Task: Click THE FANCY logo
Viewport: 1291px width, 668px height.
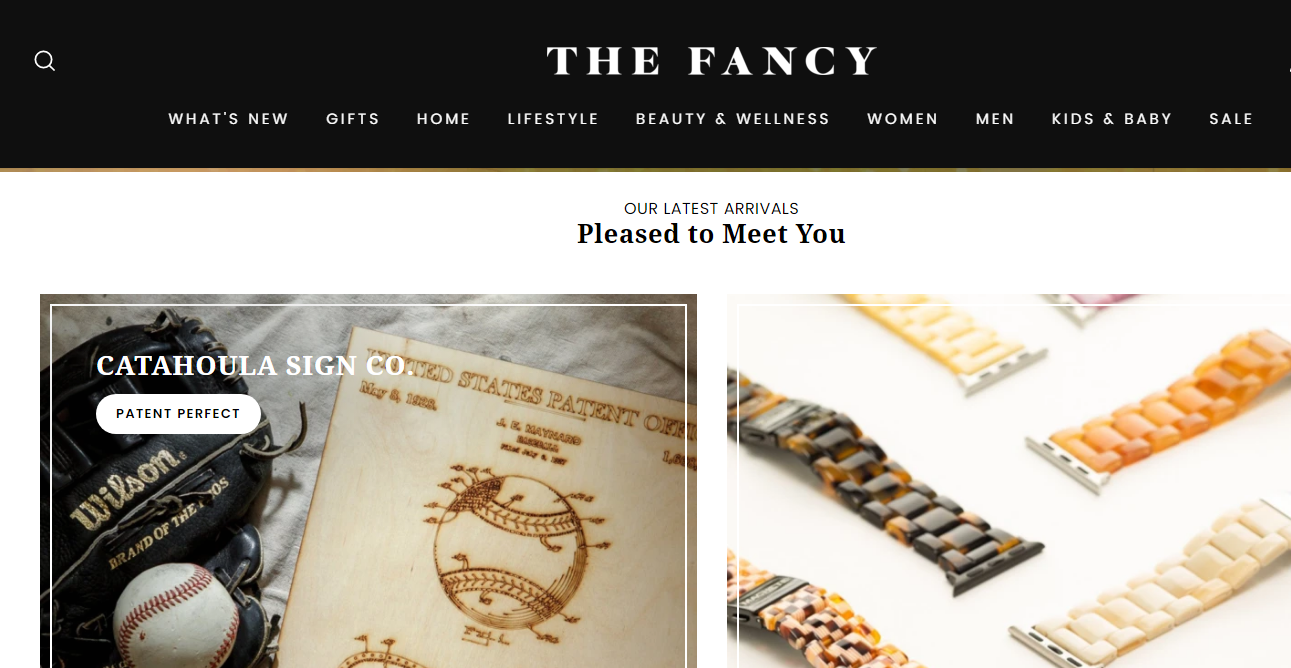Action: (711, 61)
